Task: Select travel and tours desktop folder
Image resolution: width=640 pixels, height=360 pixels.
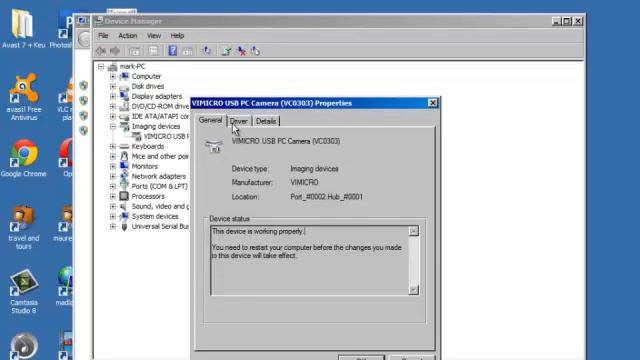Action: (23, 227)
